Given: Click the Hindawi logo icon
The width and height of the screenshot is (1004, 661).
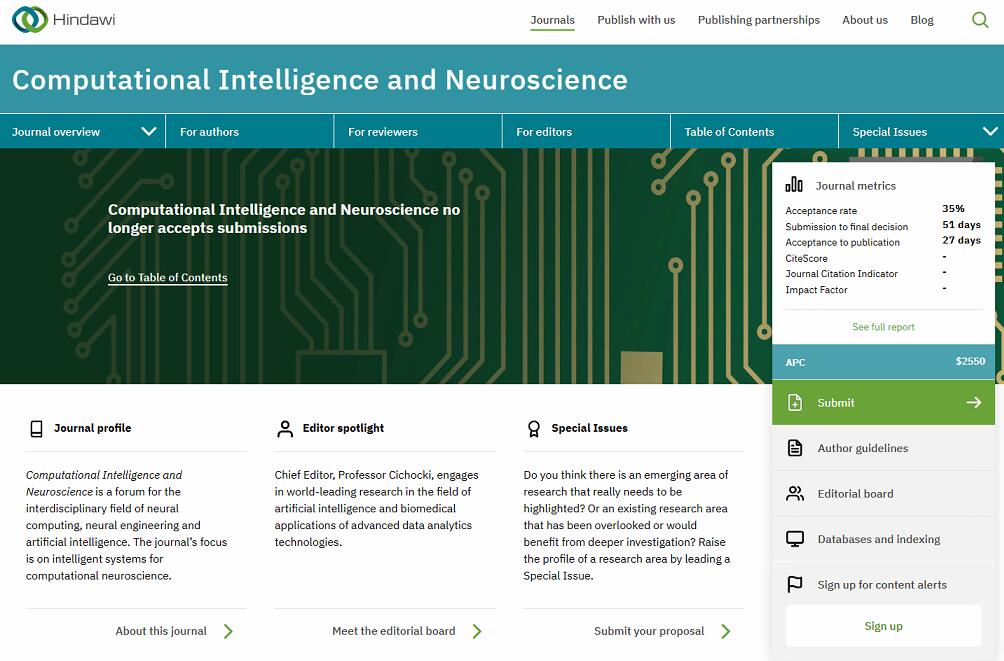Looking at the screenshot, I should (x=30, y=20).
